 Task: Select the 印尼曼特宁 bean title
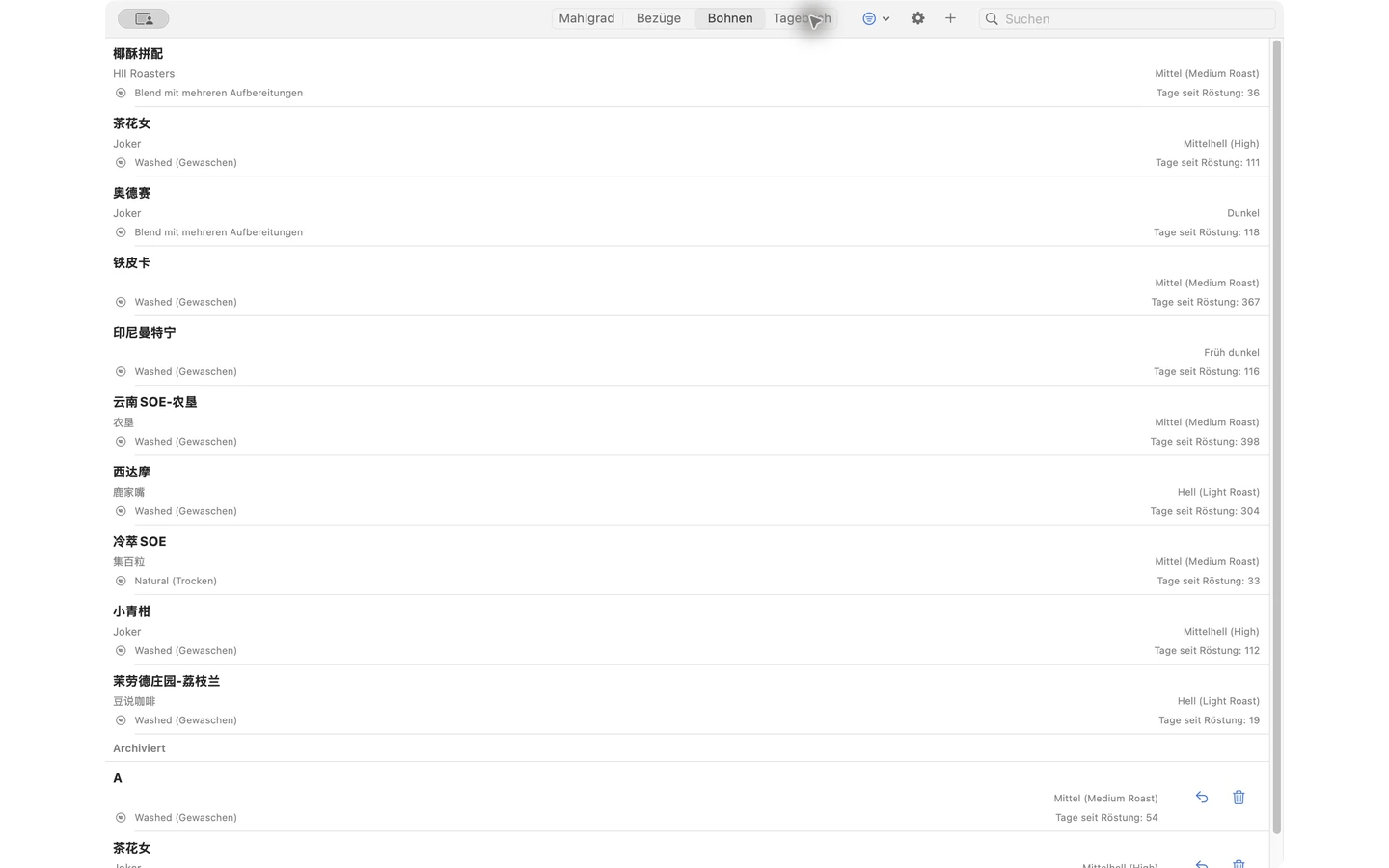coord(144,333)
